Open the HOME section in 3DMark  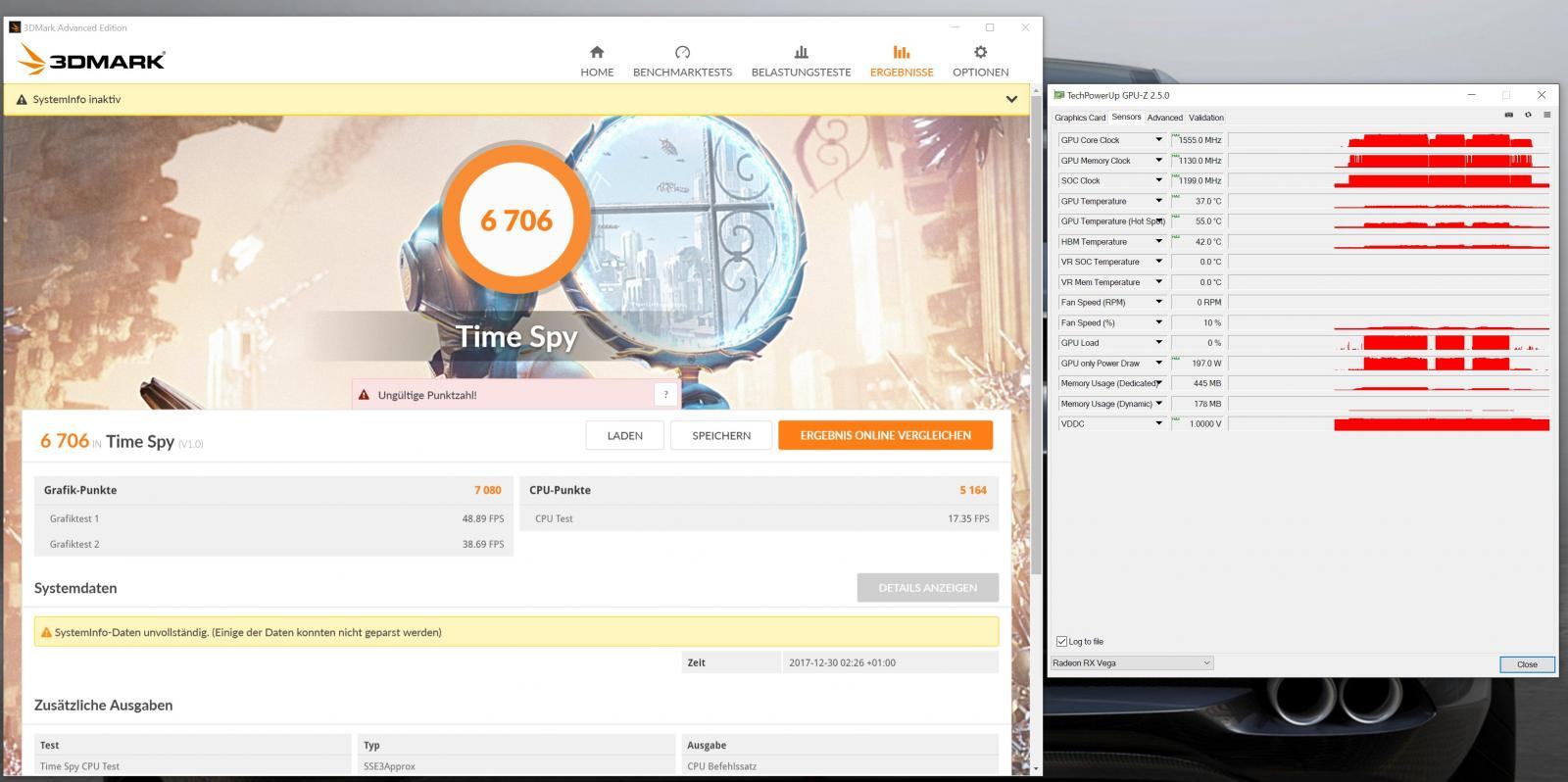tap(597, 61)
